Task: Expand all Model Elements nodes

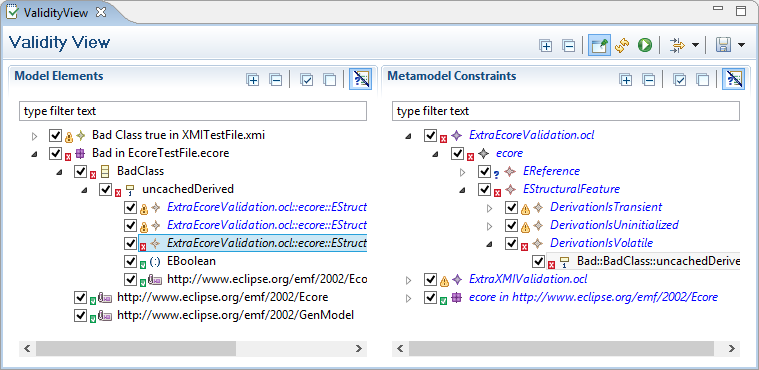Action: [253, 79]
